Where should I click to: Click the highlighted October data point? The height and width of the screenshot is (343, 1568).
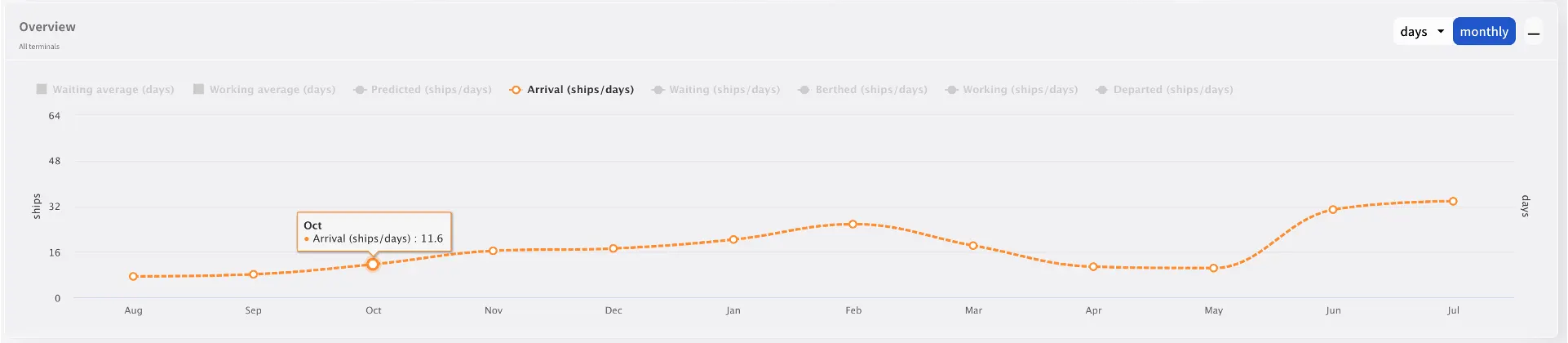(x=373, y=265)
